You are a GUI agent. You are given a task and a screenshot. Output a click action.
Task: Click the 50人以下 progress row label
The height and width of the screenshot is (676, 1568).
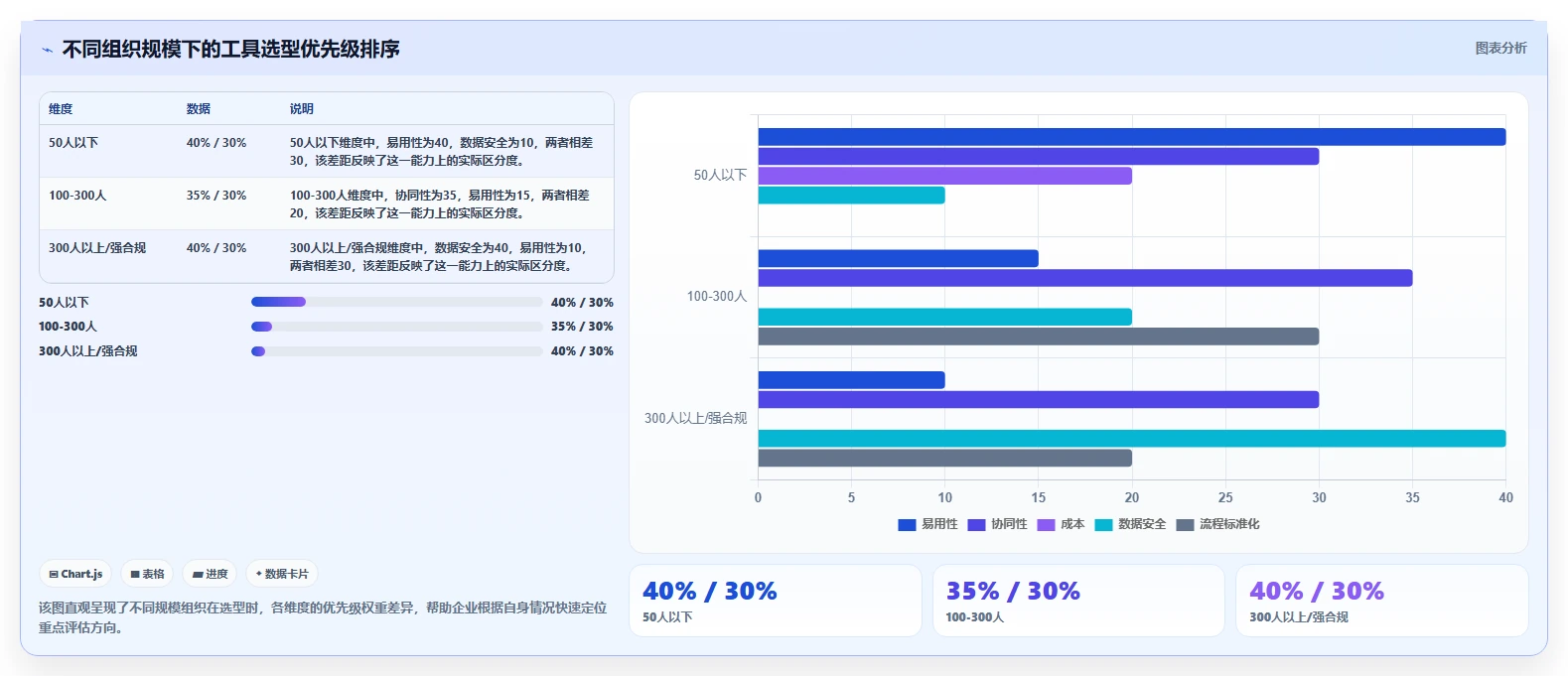click(64, 302)
